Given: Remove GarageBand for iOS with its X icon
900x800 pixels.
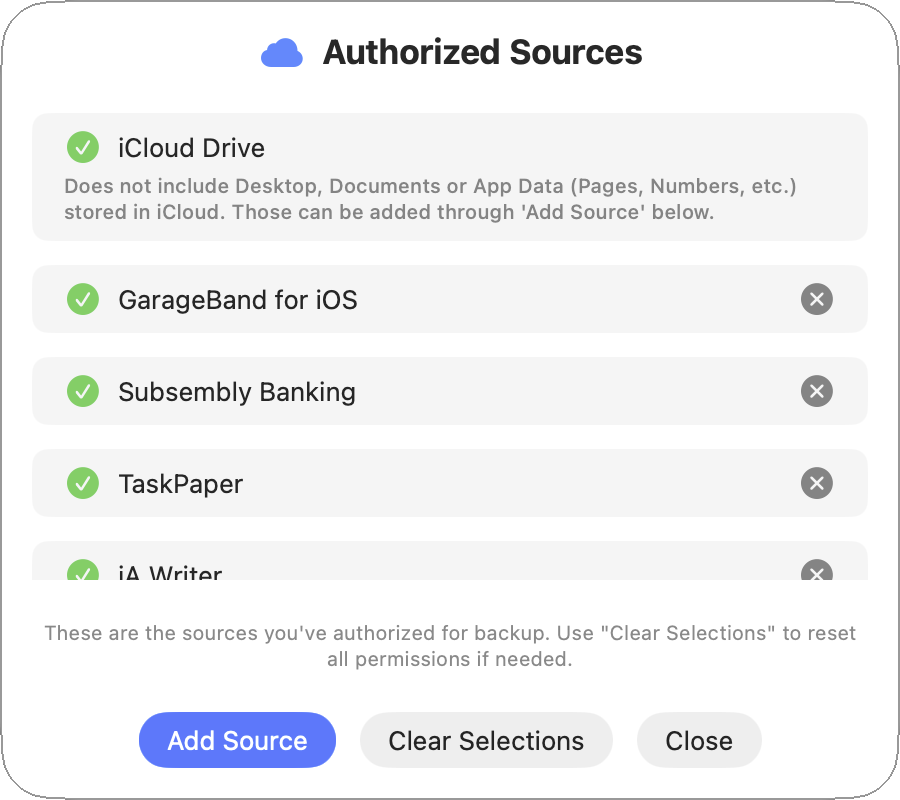Looking at the screenshot, I should (x=817, y=299).
